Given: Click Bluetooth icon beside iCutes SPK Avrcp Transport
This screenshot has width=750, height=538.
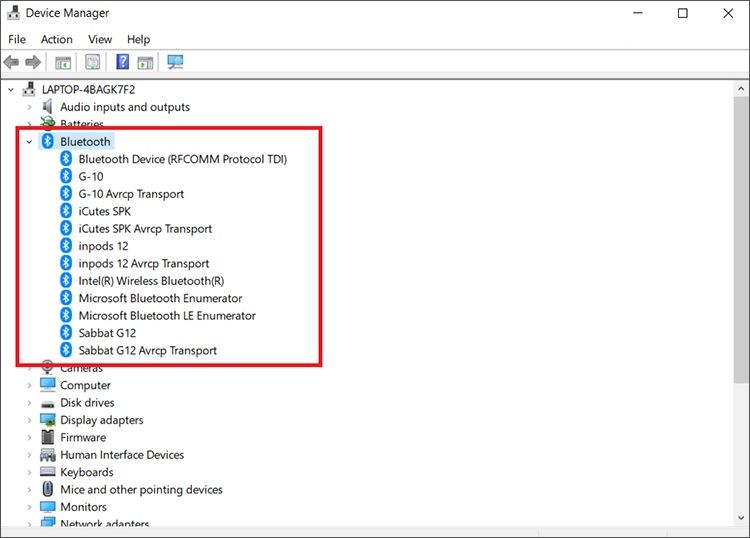Looking at the screenshot, I should point(66,228).
